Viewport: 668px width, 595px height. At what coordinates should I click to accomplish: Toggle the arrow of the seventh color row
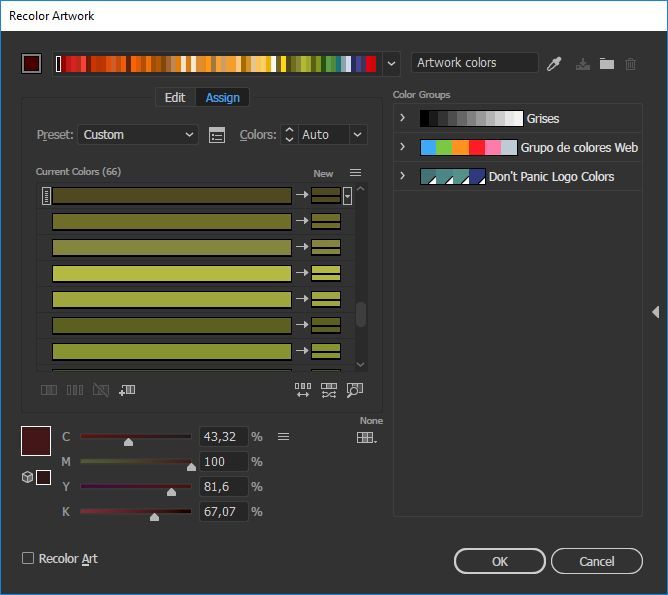pyautogui.click(x=302, y=351)
